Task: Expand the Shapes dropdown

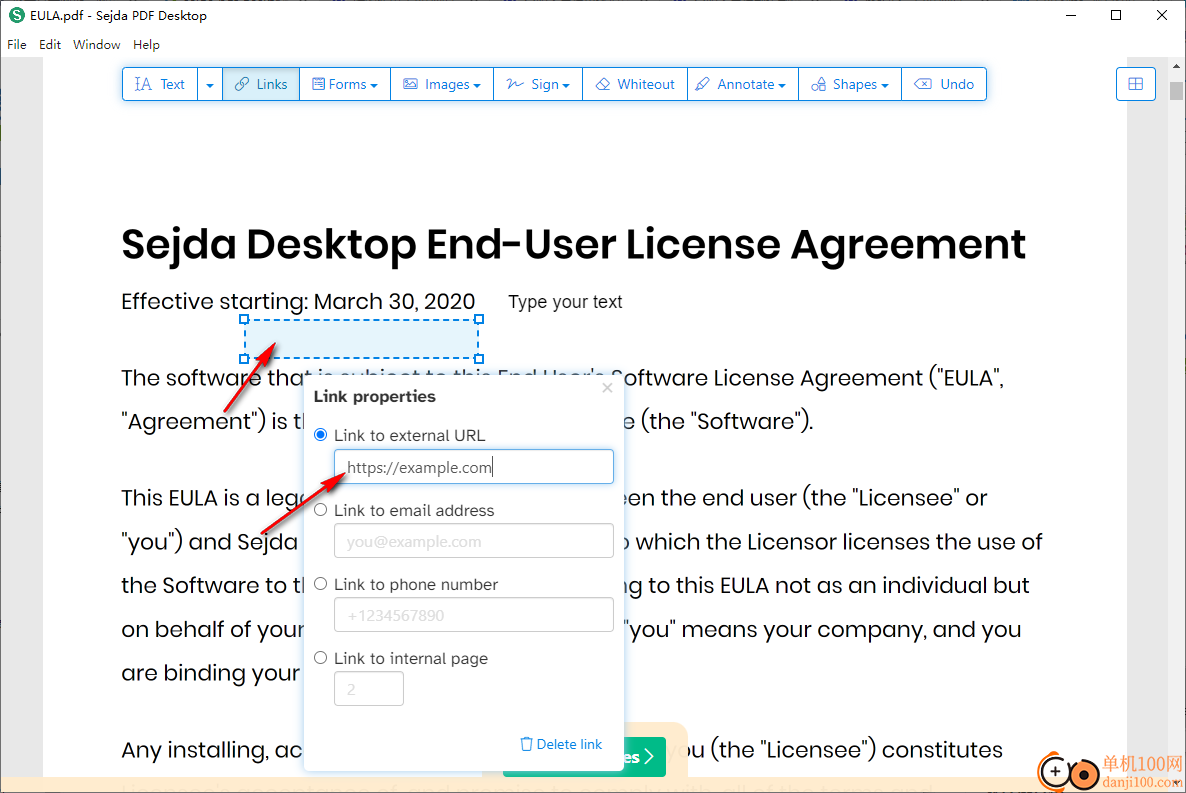Action: (x=849, y=84)
